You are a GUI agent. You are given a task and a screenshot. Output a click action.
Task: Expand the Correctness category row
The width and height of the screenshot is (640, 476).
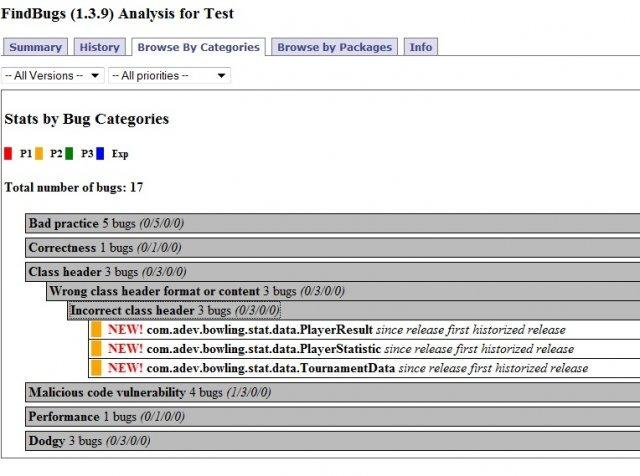click(x=332, y=247)
